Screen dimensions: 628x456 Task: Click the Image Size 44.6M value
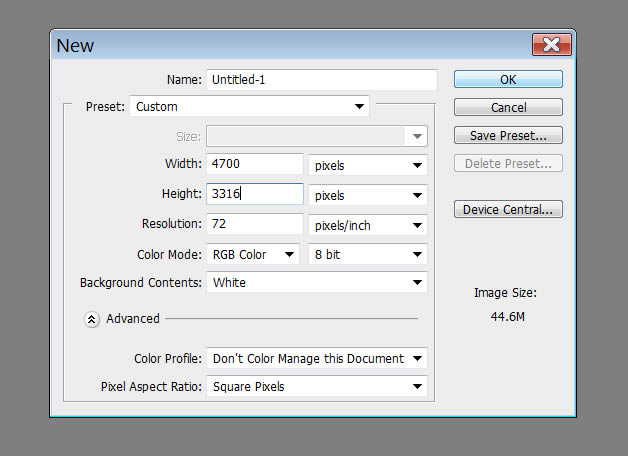(507, 317)
